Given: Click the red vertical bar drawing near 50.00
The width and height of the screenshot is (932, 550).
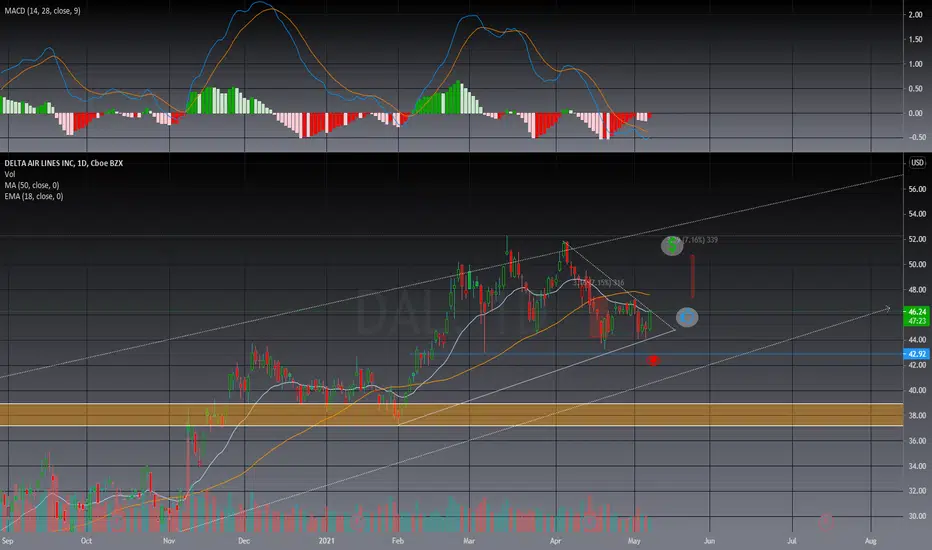Looking at the screenshot, I should click(692, 276).
